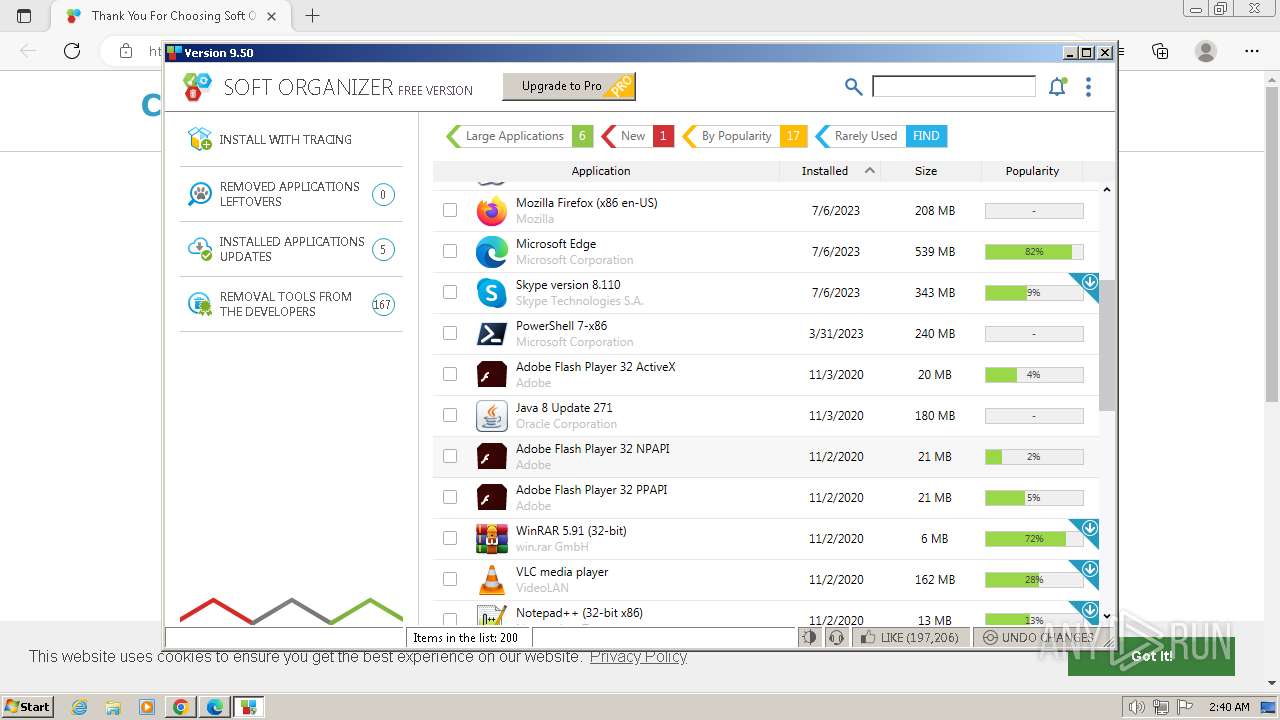Image resolution: width=1280 pixels, height=720 pixels.
Task: Click the Microsoft Edge app icon in list
Action: [x=491, y=252]
